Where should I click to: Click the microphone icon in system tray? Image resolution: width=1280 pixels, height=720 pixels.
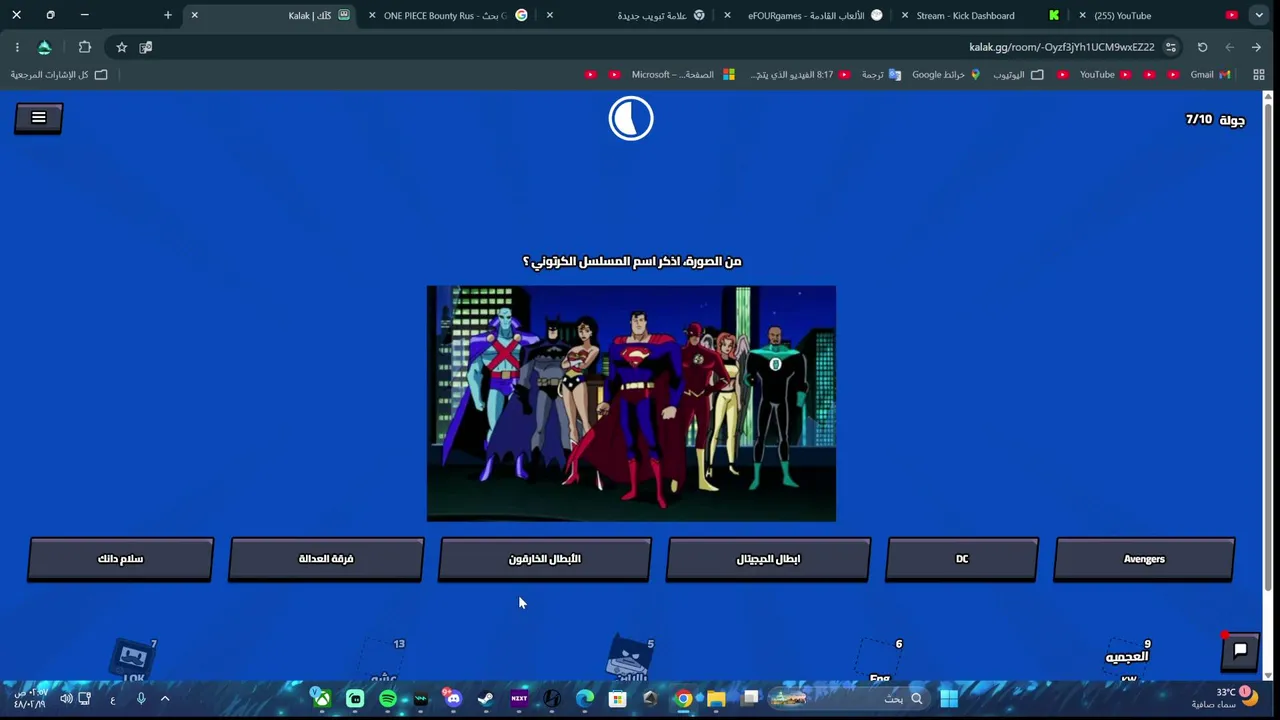[x=141, y=698]
